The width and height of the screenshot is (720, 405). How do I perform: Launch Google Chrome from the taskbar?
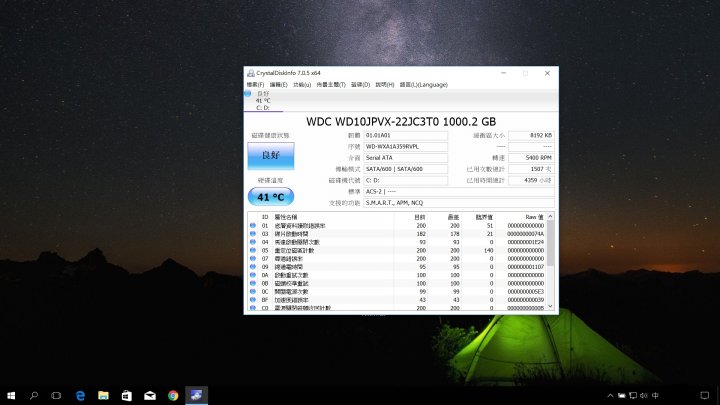point(173,395)
